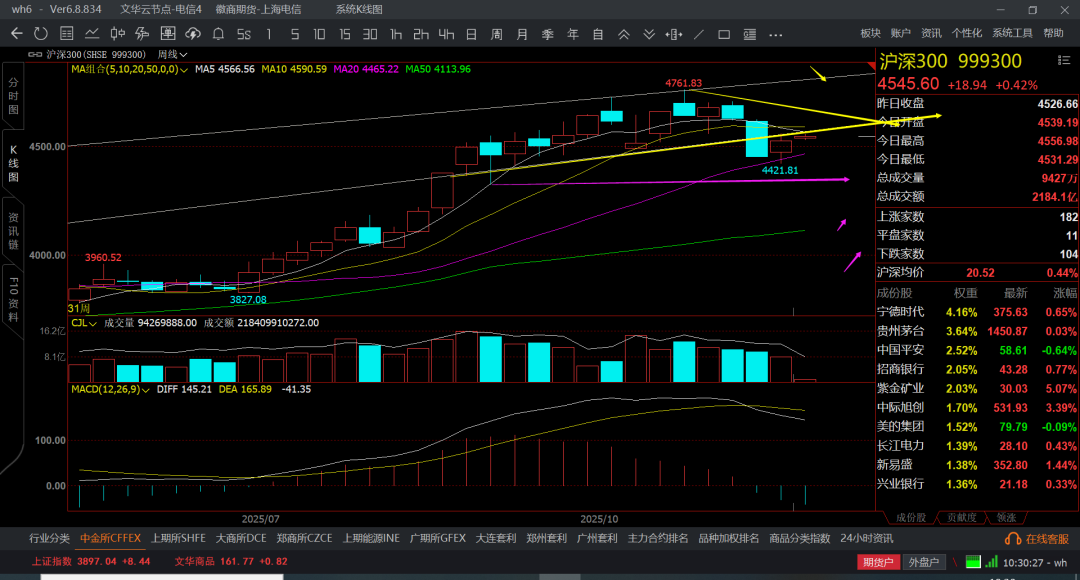Image resolution: width=1080 pixels, height=580 pixels.
Task: Refresh the chart with the reload icon
Action: 41,33
